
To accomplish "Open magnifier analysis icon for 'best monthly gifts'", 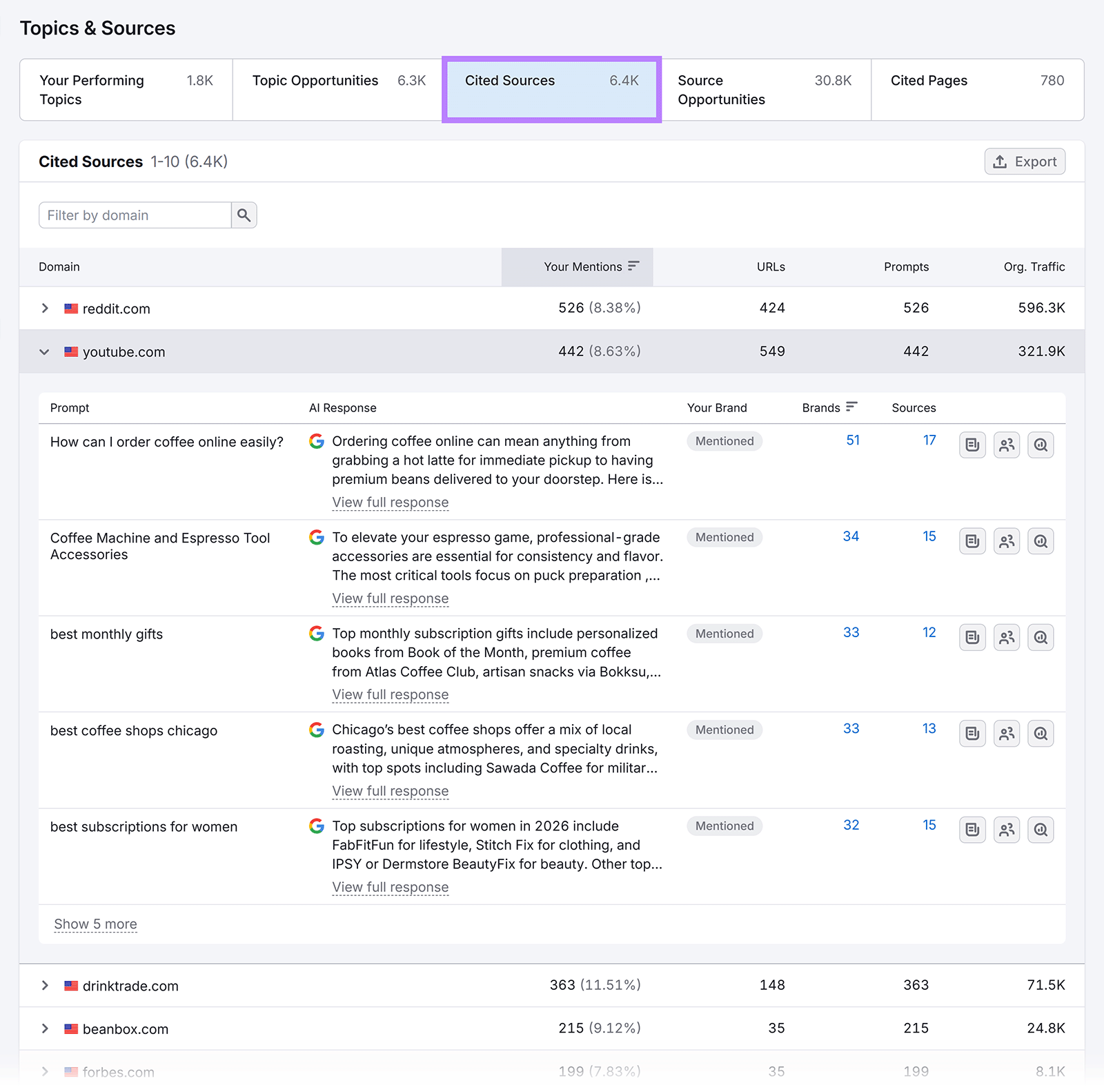I will click(1041, 637).
